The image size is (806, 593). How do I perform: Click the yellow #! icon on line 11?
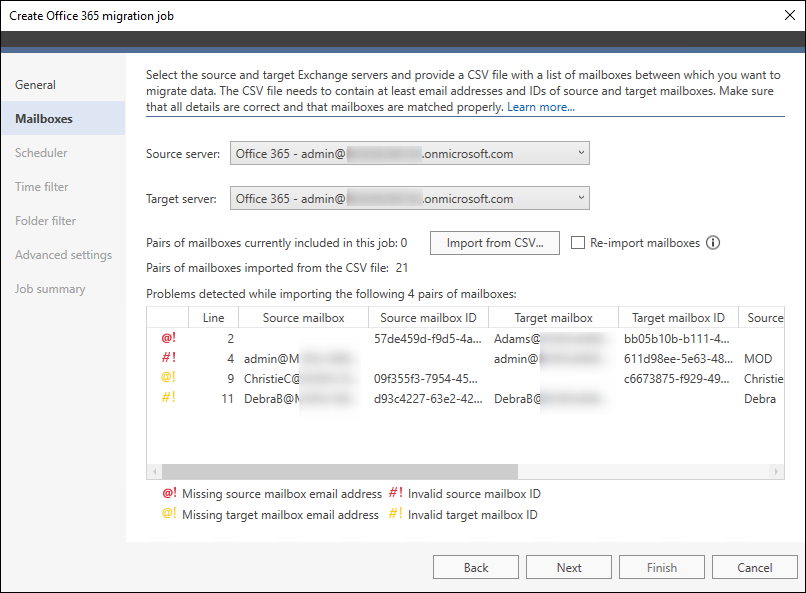click(x=169, y=397)
